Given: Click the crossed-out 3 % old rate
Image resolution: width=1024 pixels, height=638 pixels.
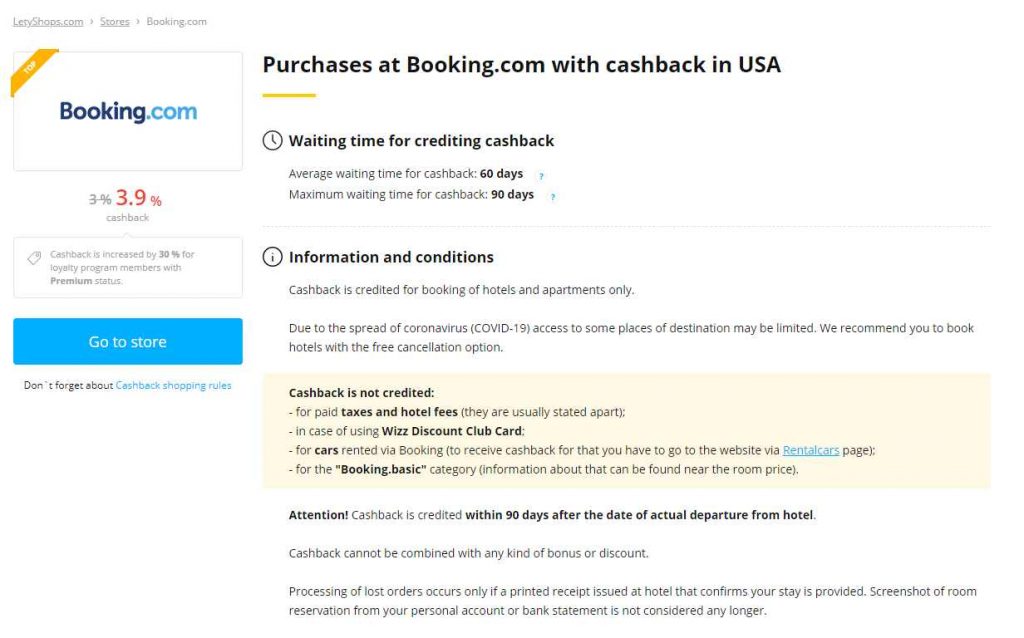Looking at the screenshot, I should (x=100, y=200).
